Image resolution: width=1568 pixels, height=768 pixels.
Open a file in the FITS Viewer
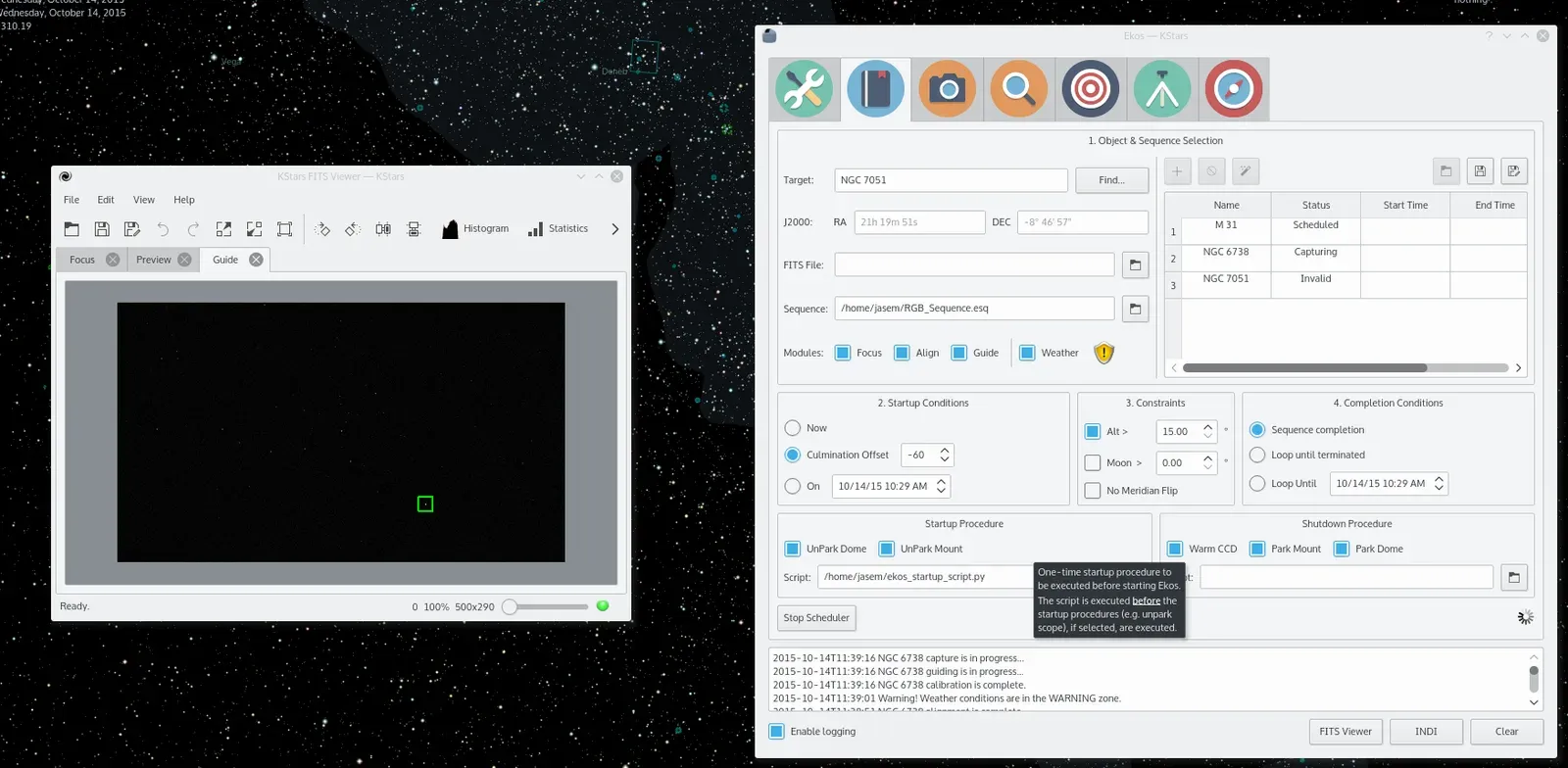coord(72,229)
